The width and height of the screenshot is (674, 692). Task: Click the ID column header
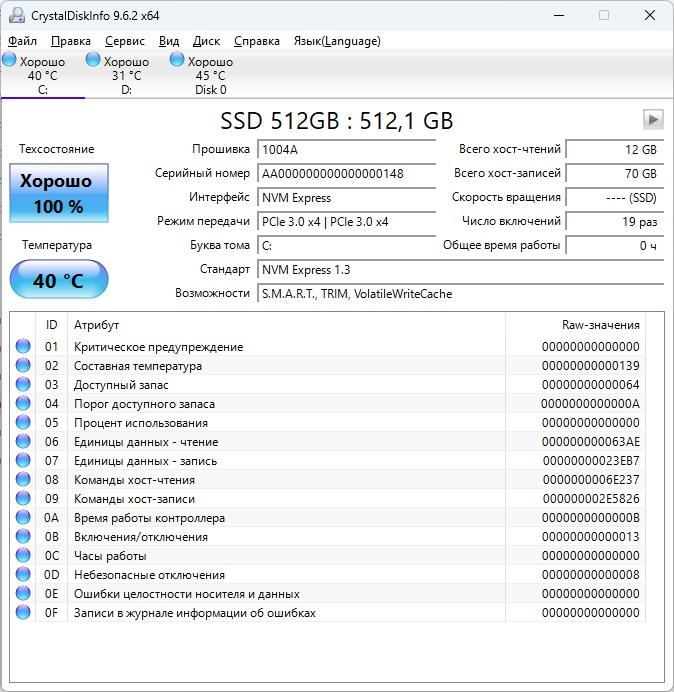[51, 325]
